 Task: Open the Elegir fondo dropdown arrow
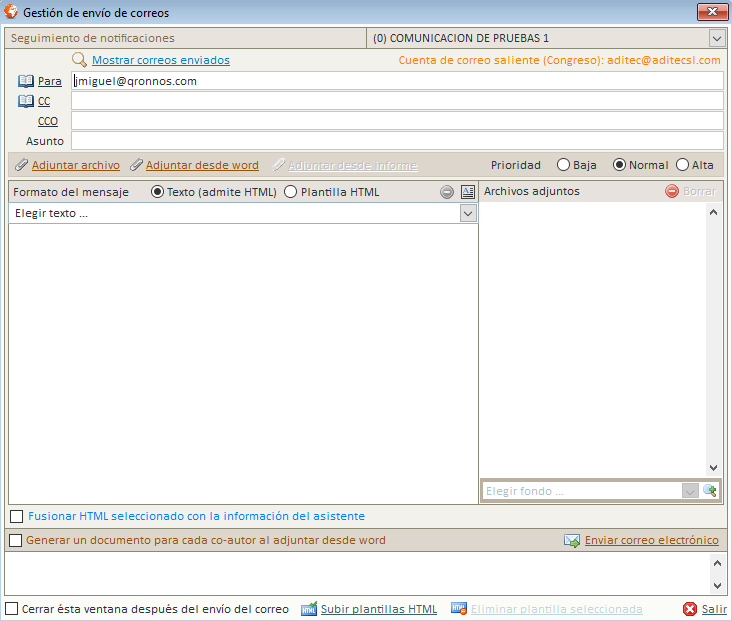click(690, 491)
